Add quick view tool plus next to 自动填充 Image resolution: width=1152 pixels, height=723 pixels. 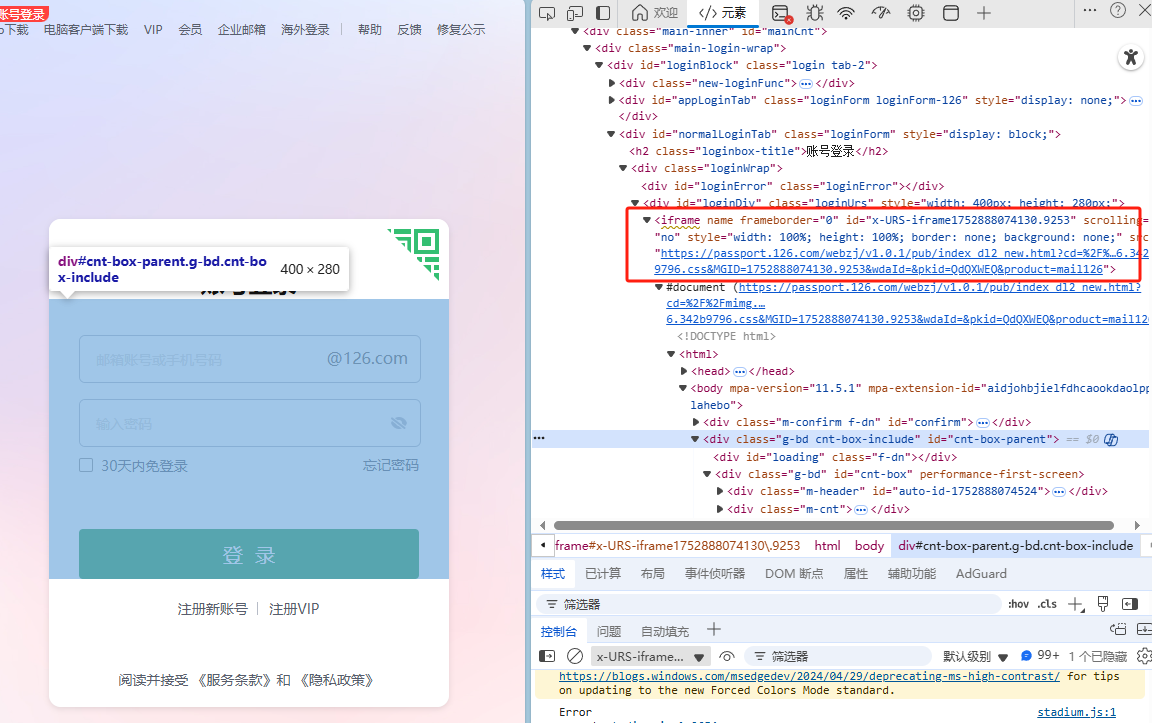click(x=713, y=629)
